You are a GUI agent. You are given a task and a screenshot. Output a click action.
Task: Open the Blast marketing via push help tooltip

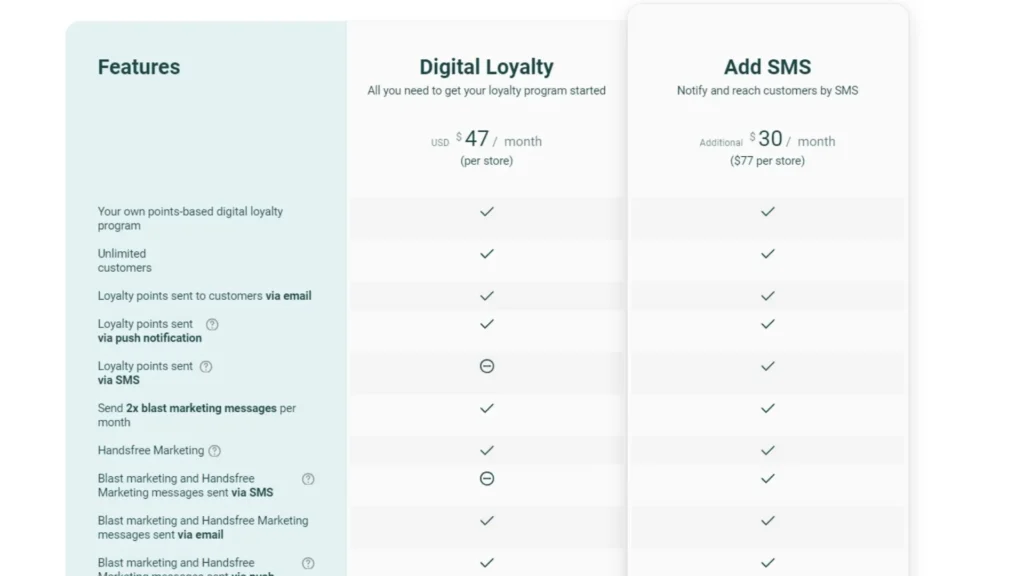coord(308,562)
